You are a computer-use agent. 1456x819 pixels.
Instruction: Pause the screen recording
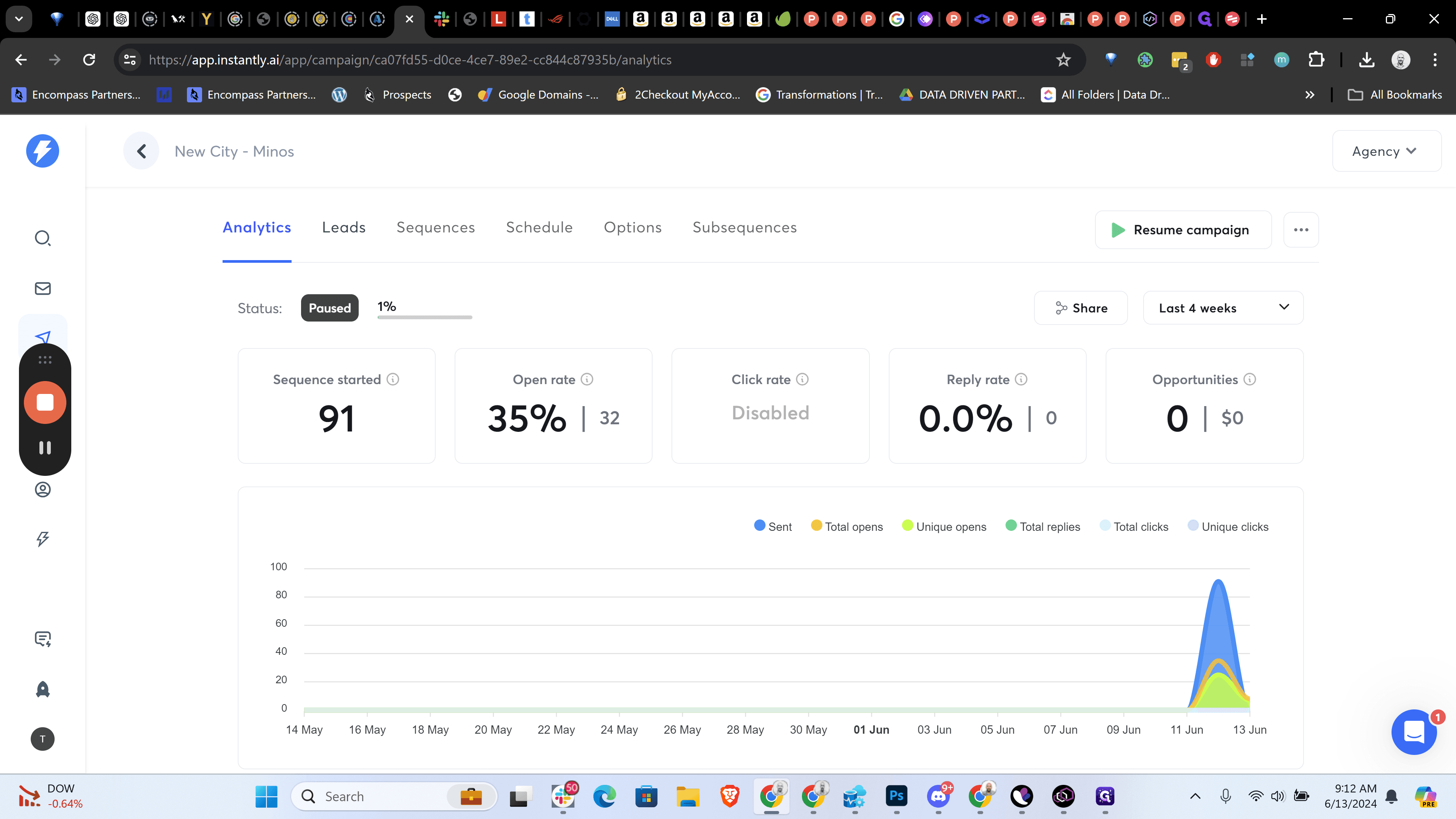pos(45,448)
